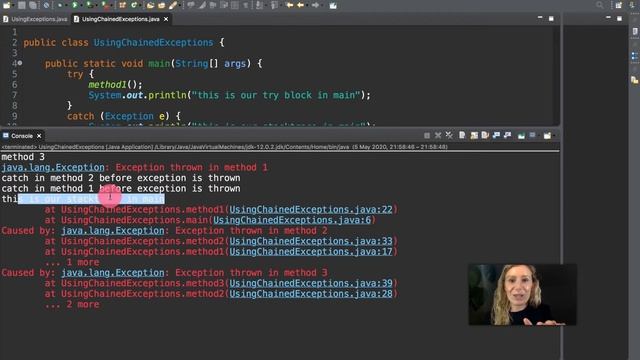The height and width of the screenshot is (360, 640).
Task: Expand the New wizard dropdown arrow
Action: tap(13, 6)
